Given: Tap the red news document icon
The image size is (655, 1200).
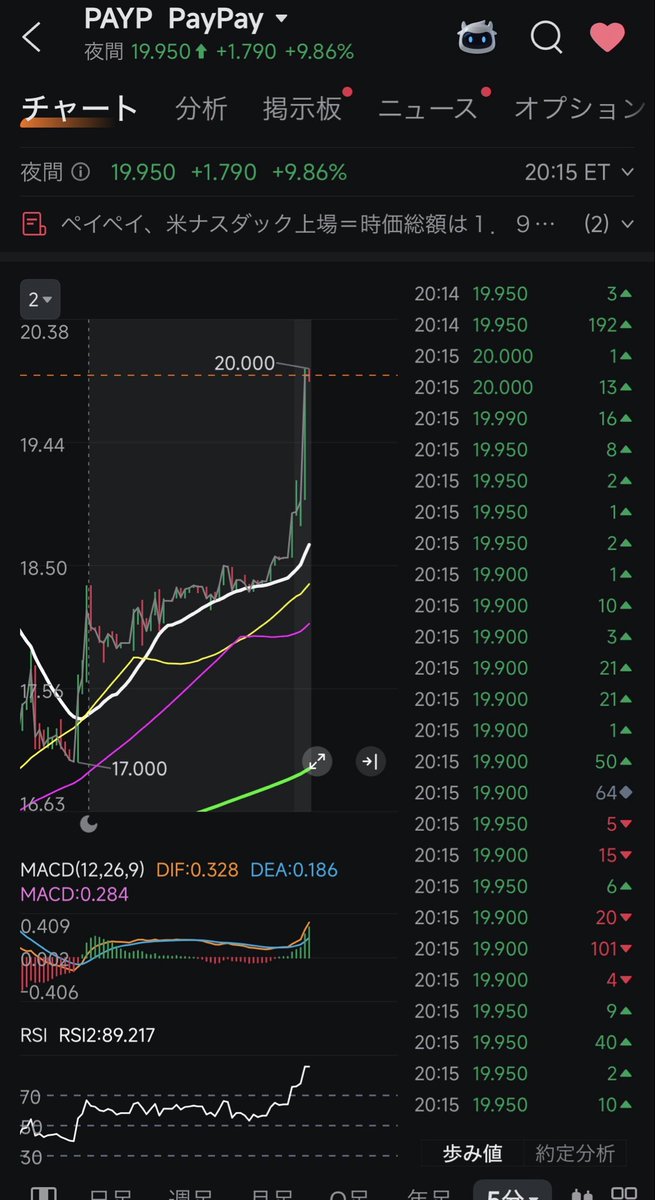Looking at the screenshot, I should [34, 223].
